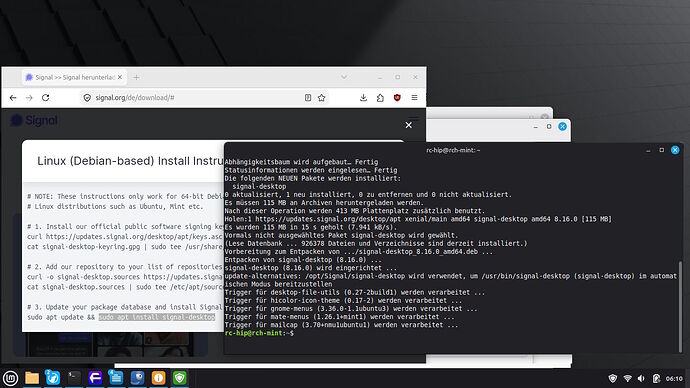Open the purple F app in taskbar
The height and width of the screenshot is (388, 690).
point(95,378)
